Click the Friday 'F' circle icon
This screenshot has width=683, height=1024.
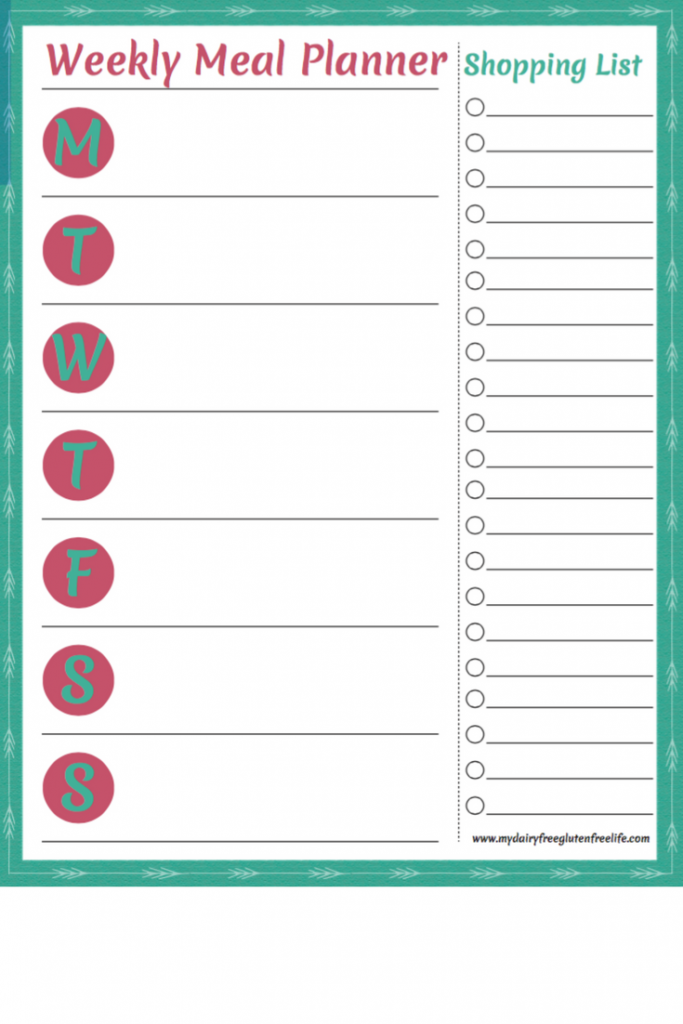(x=78, y=573)
